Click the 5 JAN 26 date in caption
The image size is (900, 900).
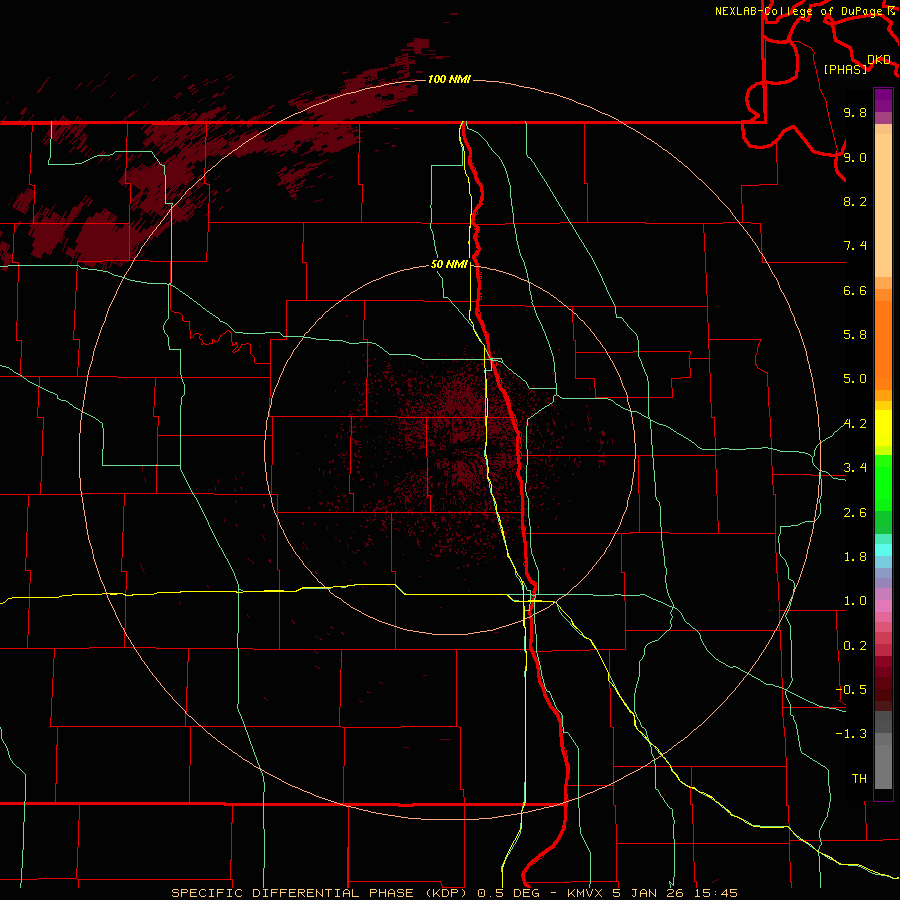[x=649, y=893]
